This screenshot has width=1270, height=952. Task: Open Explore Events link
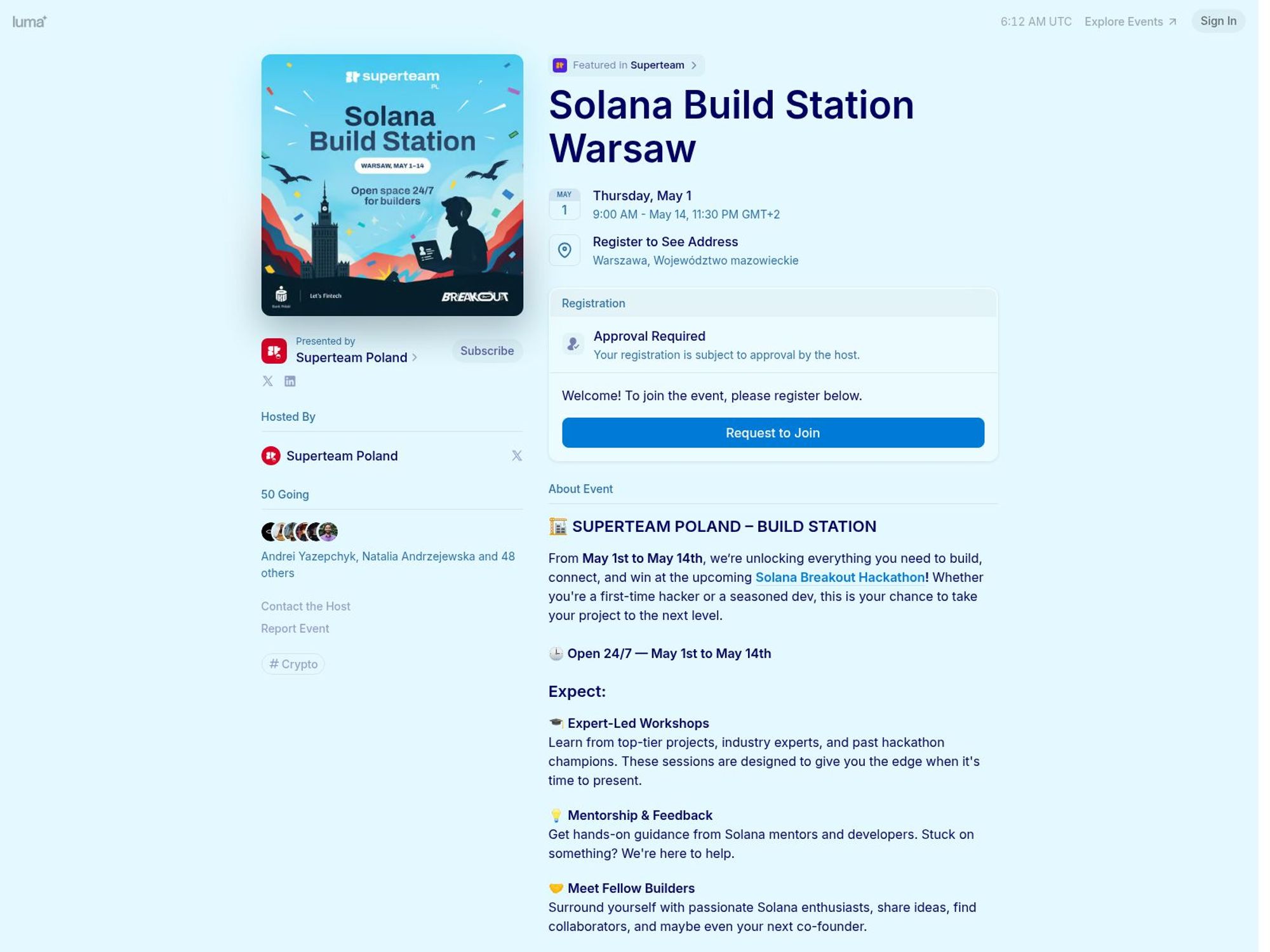tap(1130, 22)
